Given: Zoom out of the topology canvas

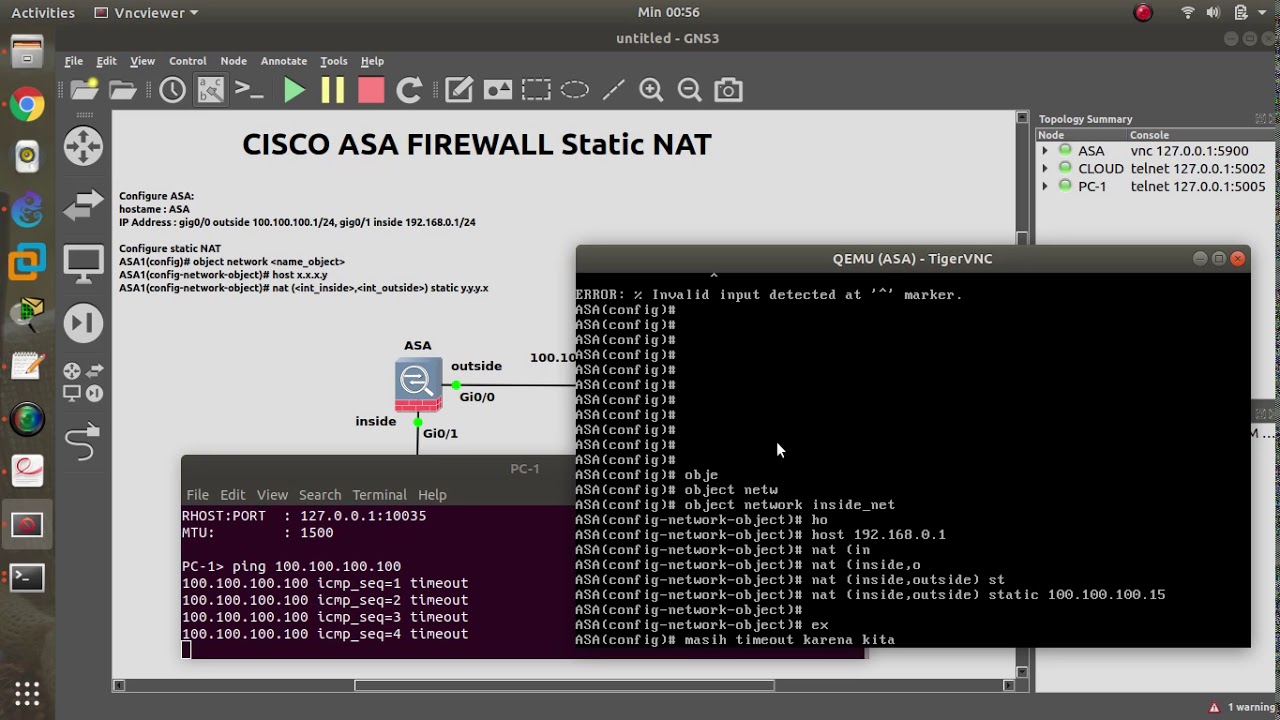Looking at the screenshot, I should pyautogui.click(x=690, y=91).
